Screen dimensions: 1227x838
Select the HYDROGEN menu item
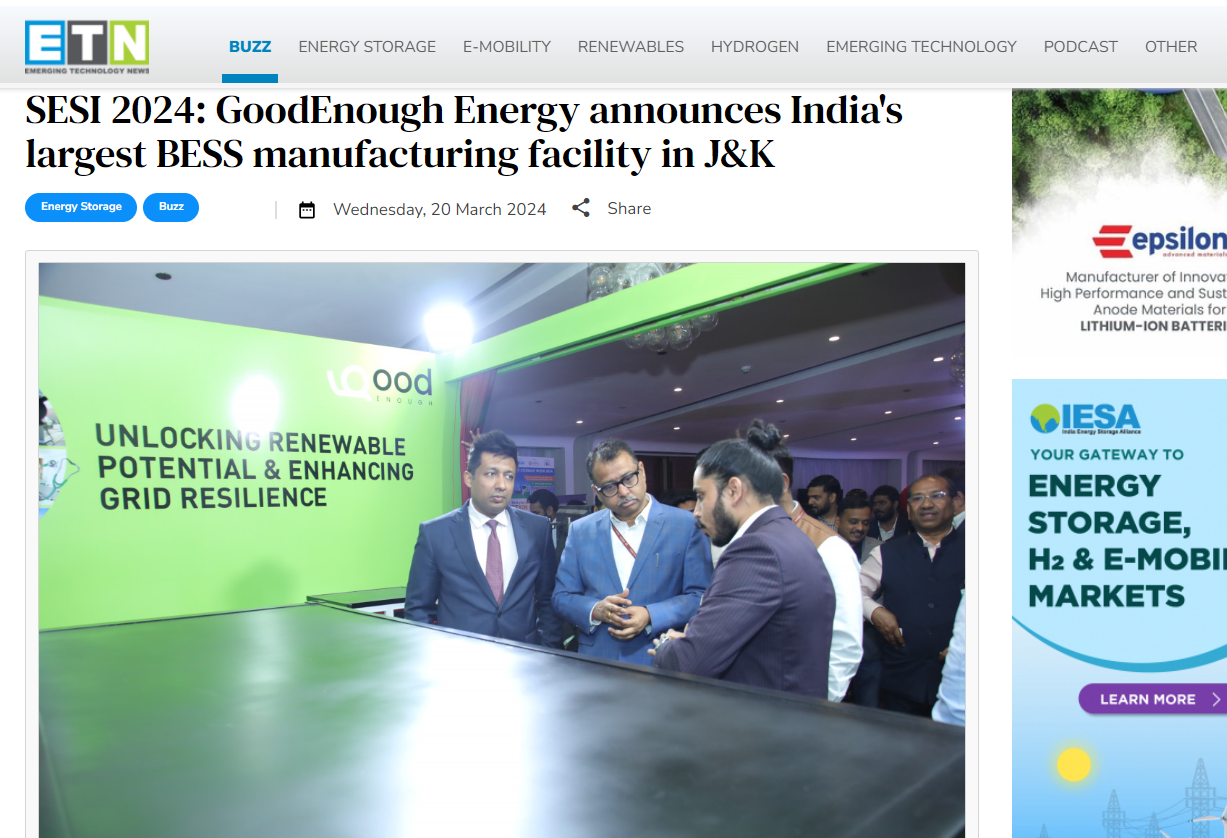(755, 46)
